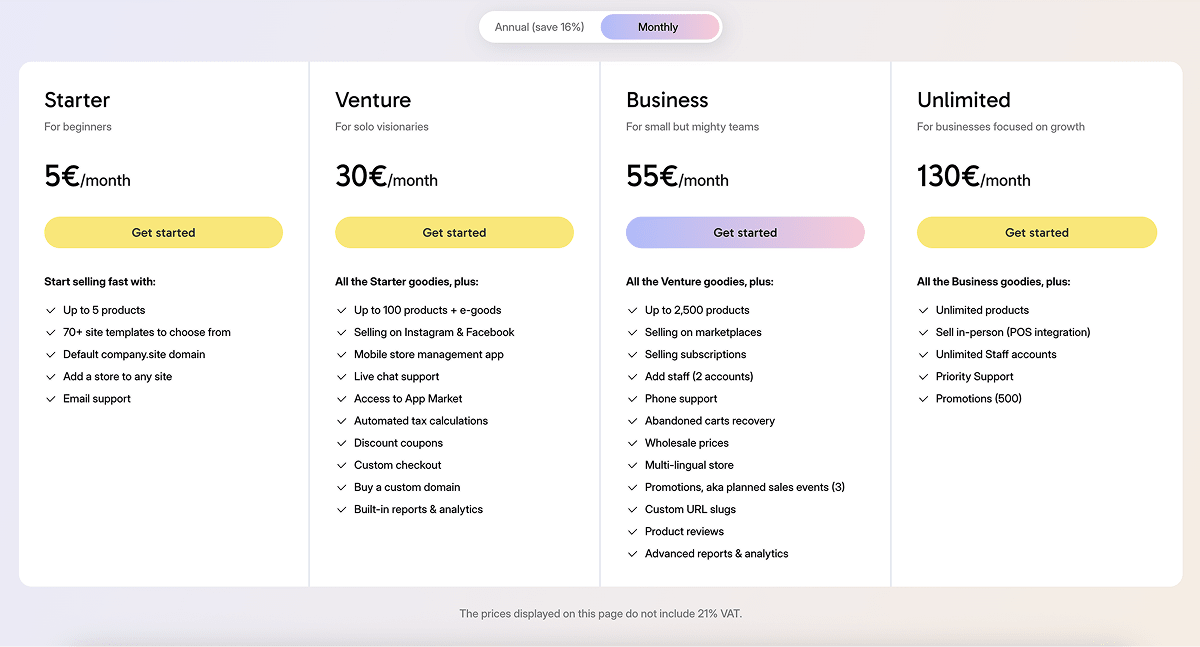
Task: Select the Monthly billing option
Action: [658, 27]
